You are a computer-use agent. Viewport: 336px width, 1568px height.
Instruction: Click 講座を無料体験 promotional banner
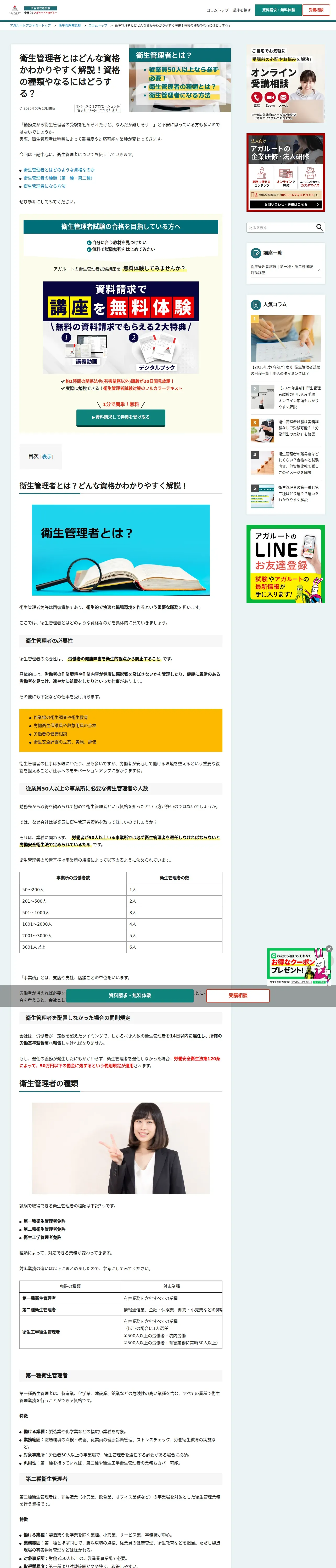[x=121, y=327]
